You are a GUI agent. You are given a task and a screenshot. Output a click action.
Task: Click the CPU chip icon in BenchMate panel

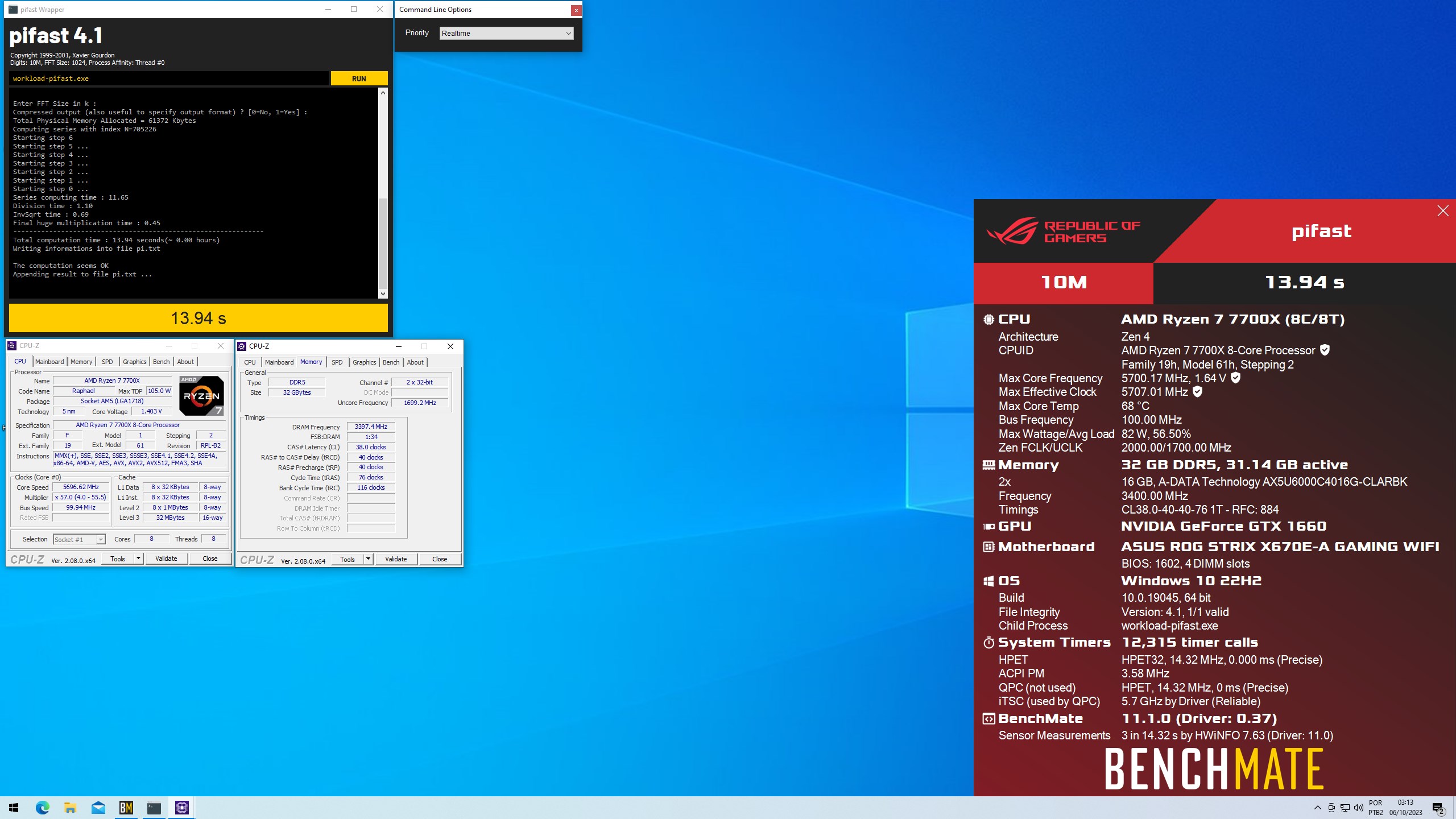coord(989,320)
